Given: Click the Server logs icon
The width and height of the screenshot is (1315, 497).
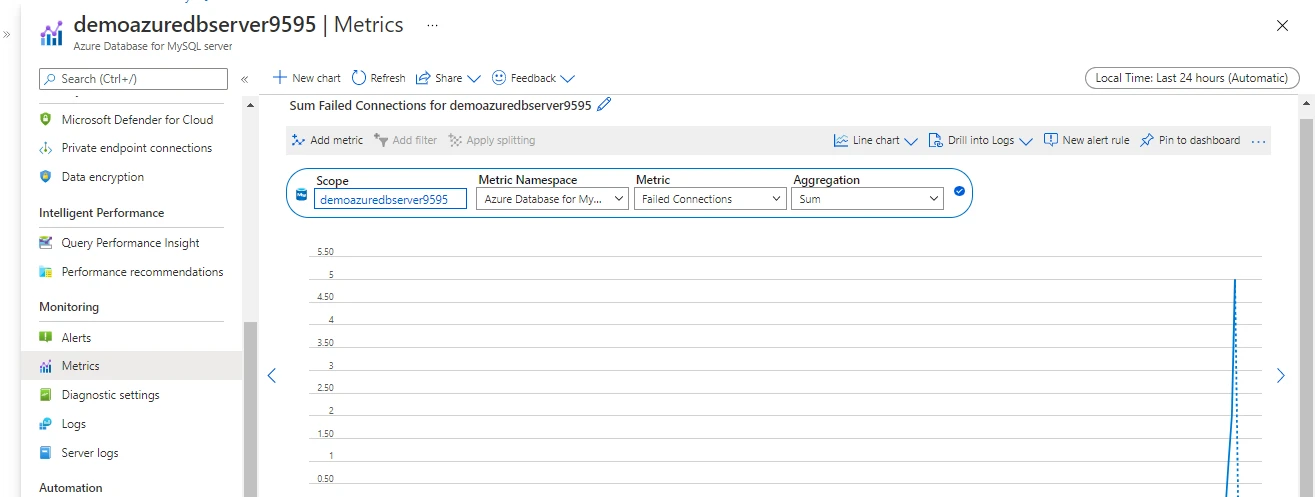Looking at the screenshot, I should point(45,453).
